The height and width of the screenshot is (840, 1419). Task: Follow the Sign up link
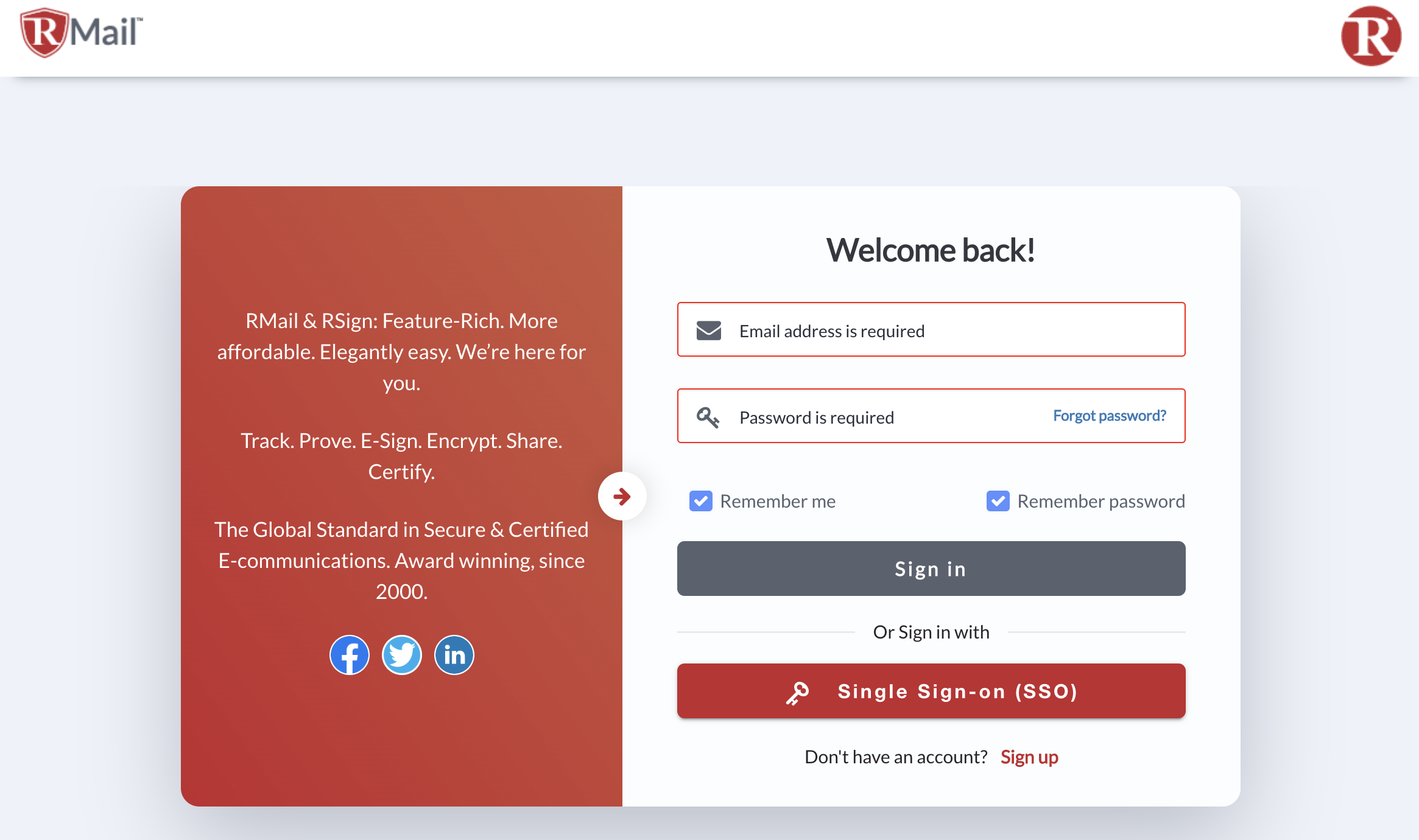1029,757
